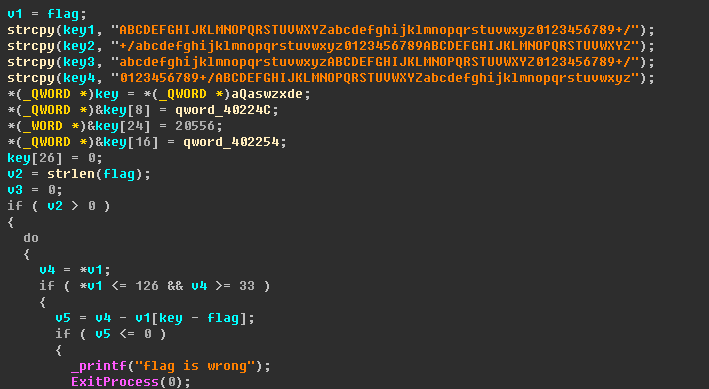Image resolution: width=709 pixels, height=389 pixels.
Task: Click key[26] array assignment
Action: click(x=35, y=158)
